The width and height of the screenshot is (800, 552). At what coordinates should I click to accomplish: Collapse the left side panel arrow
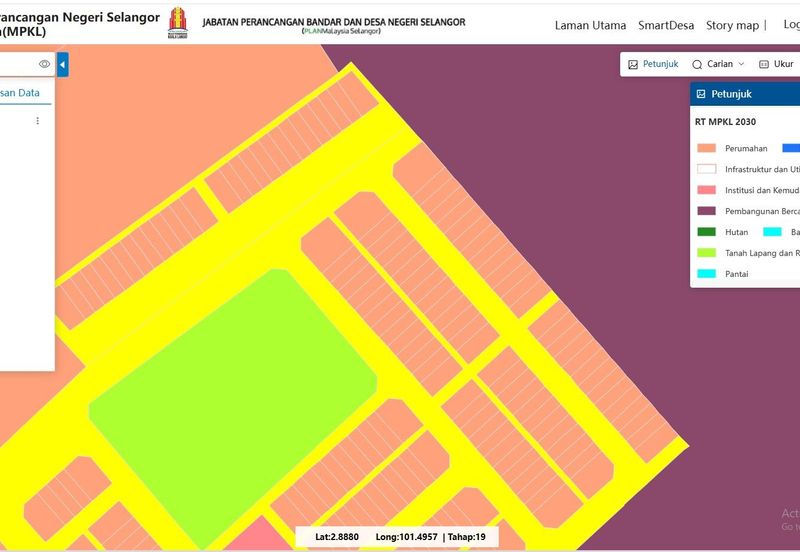pos(63,65)
